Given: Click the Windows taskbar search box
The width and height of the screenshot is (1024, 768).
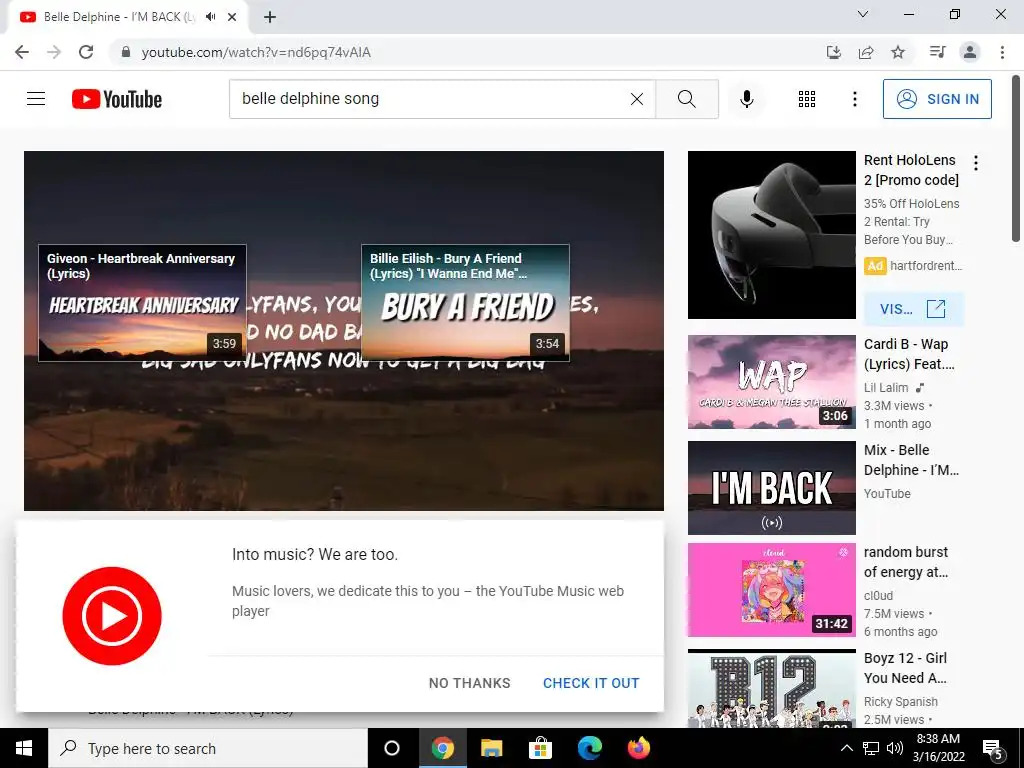Looking at the screenshot, I should click(x=208, y=748).
